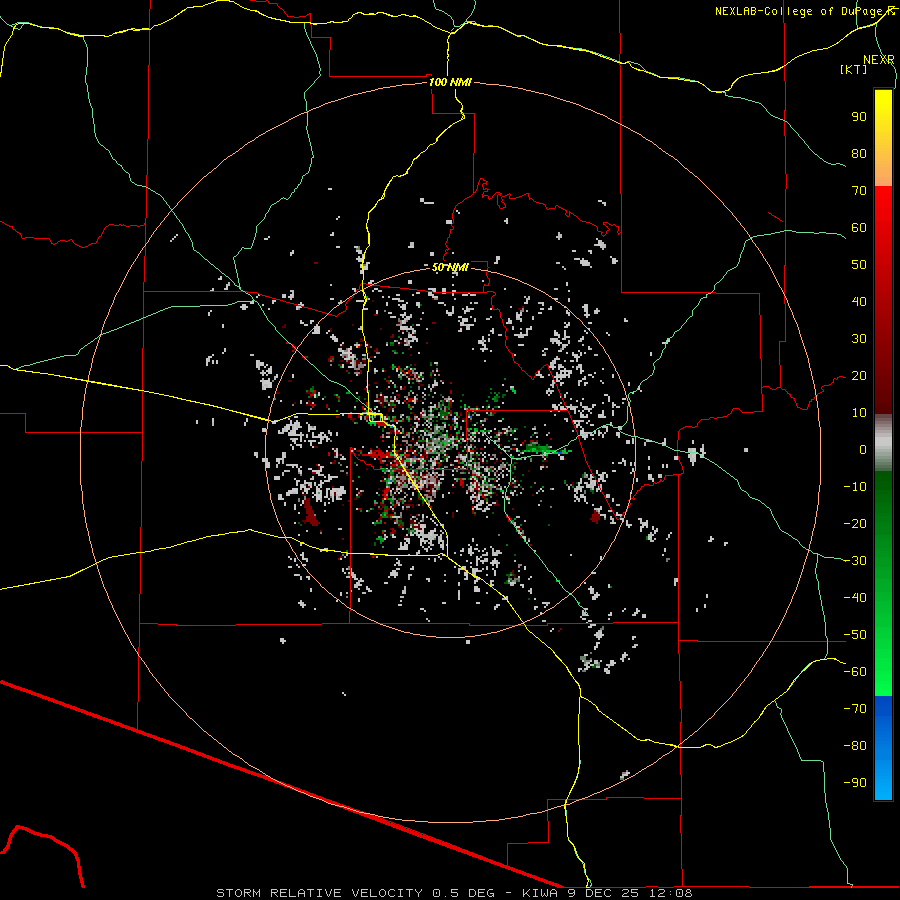This screenshot has height=900, width=900.
Task: Click the NEXLAB-College of DuPage credit text
Action: pyautogui.click(x=805, y=11)
